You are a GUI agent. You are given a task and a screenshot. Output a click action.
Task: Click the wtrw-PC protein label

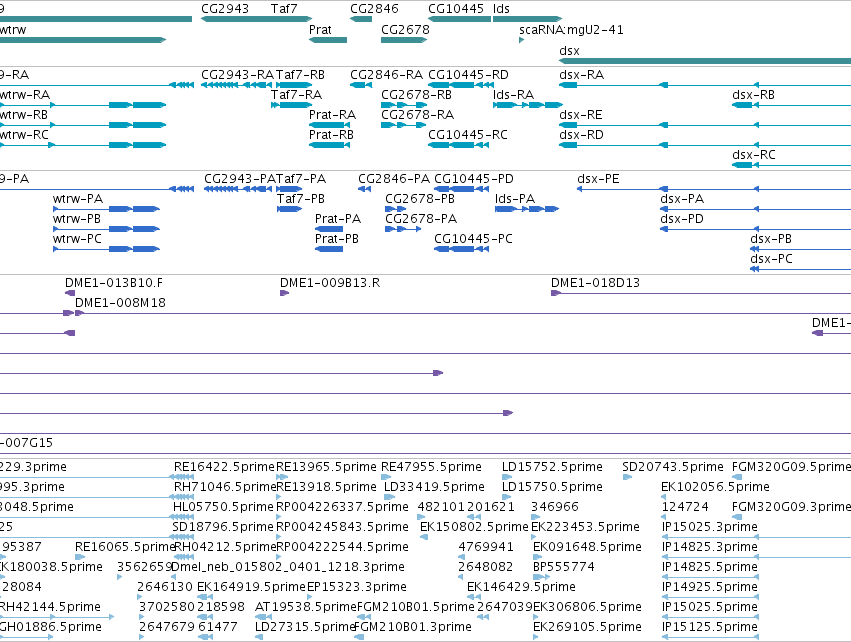click(x=77, y=239)
